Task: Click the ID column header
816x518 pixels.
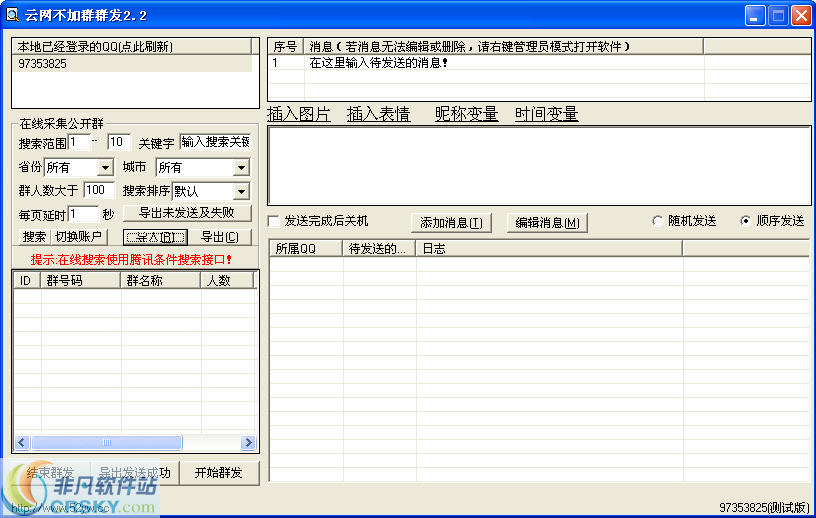Action: pos(27,281)
